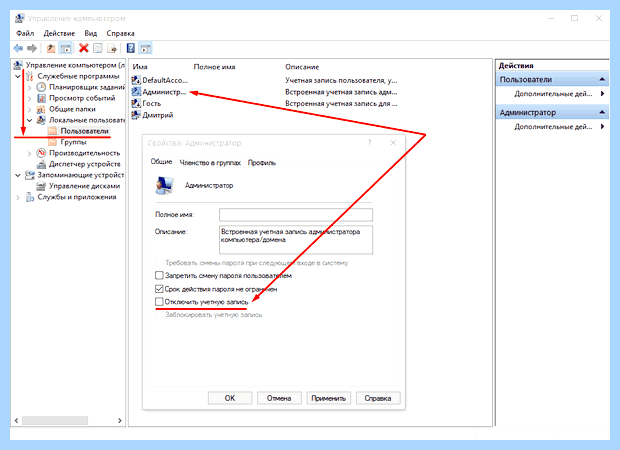The image size is (620, 450).
Task: Collapse Локальные пользователи node
Action: pyautogui.click(x=29, y=120)
